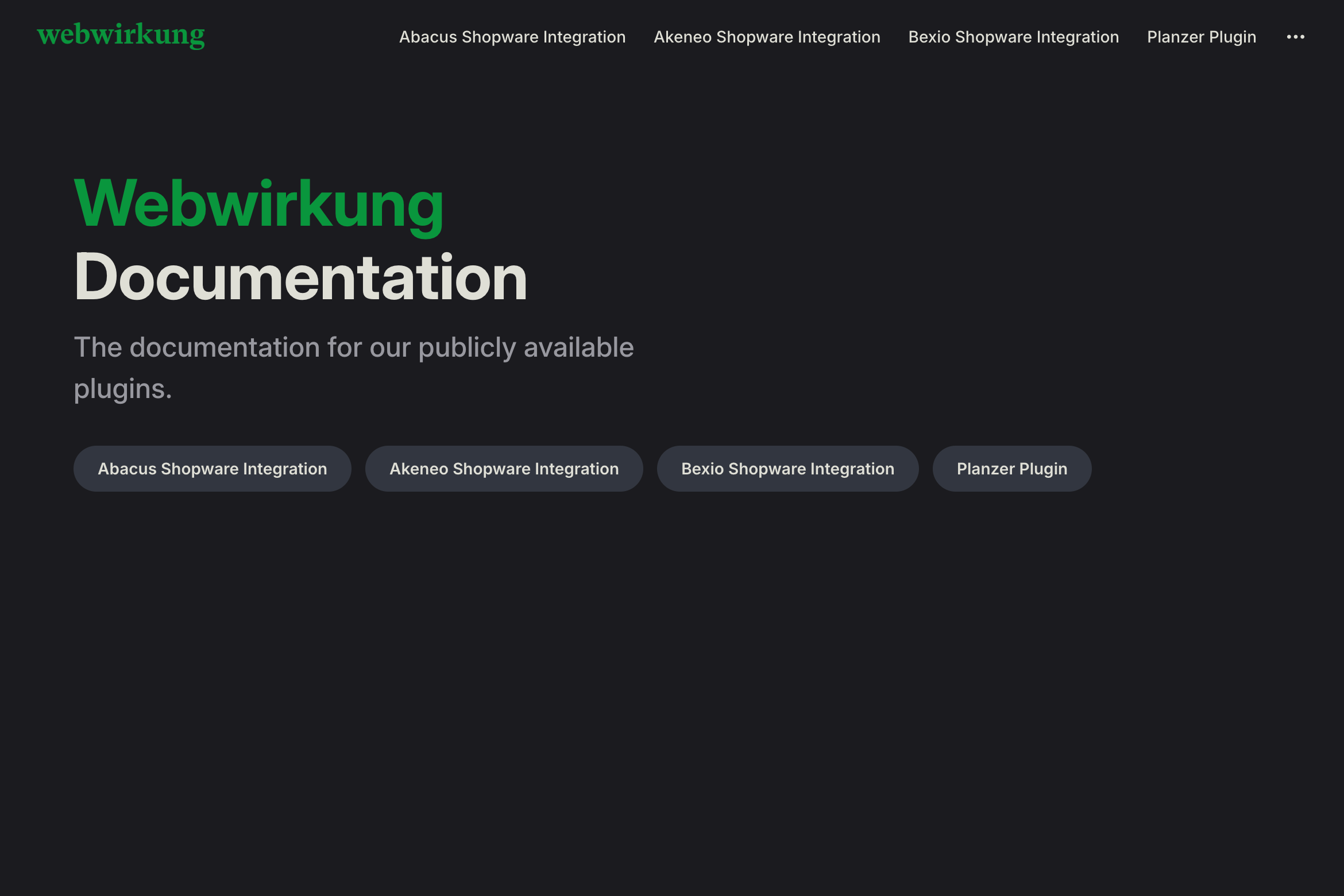This screenshot has width=1344, height=896.
Task: Open the three-dot more menu in the navbar
Action: (x=1295, y=37)
